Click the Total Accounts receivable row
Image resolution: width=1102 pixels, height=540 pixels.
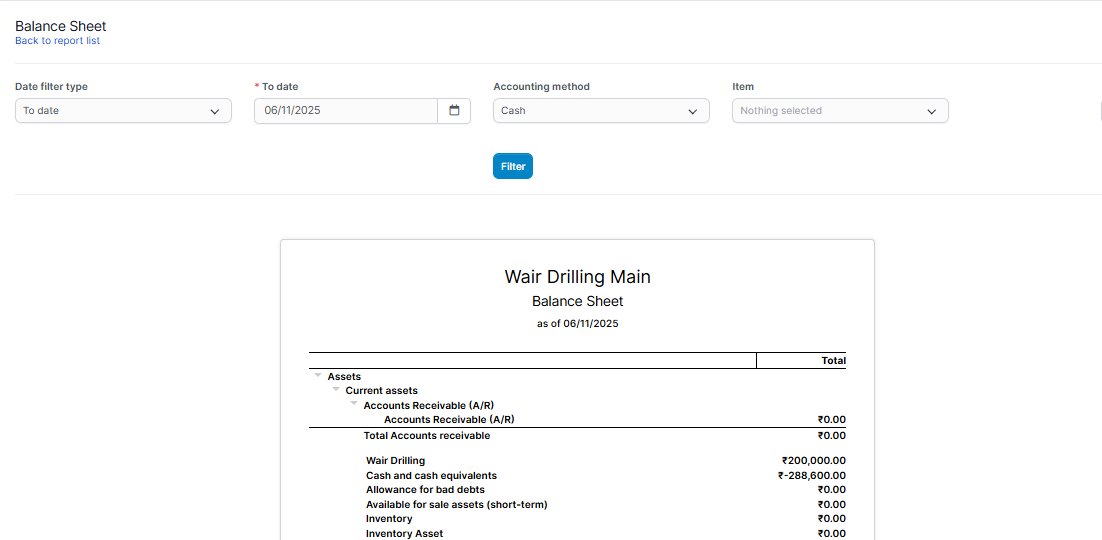point(427,436)
